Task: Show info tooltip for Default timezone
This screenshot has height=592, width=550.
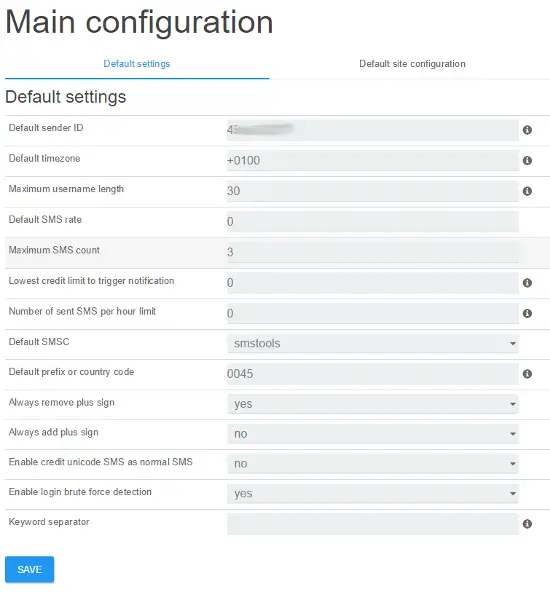Action: coord(527,161)
